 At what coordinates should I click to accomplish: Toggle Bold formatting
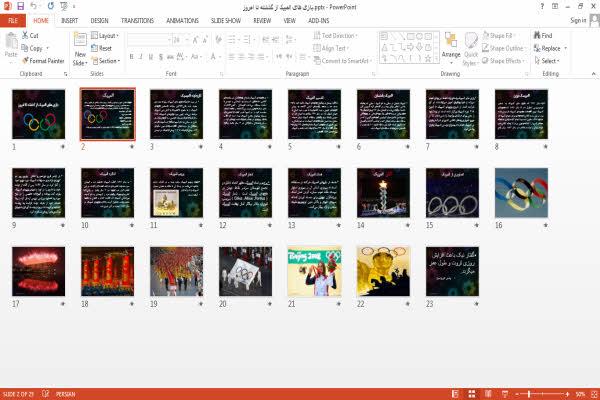[x=131, y=57]
